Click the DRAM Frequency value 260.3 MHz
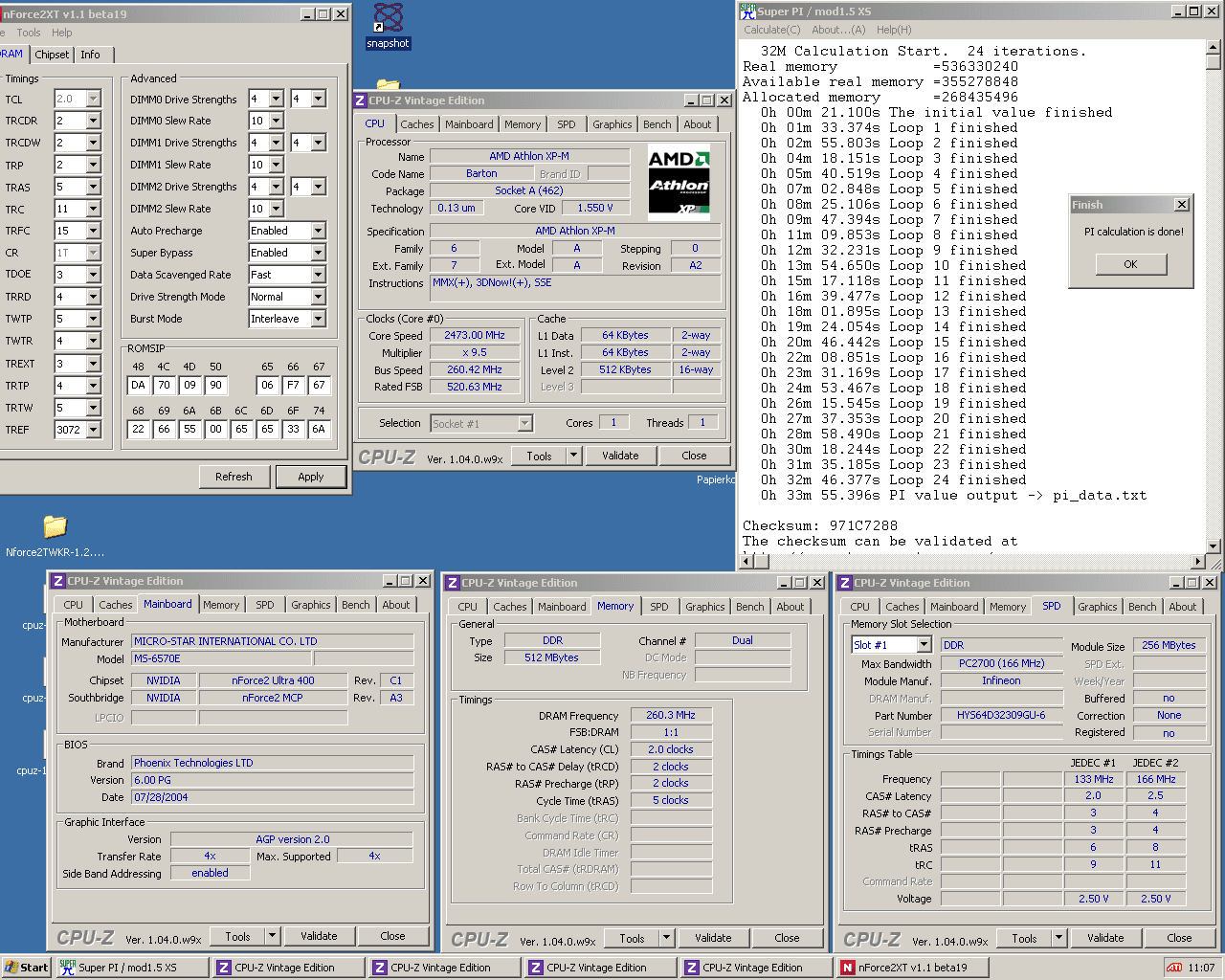The height and width of the screenshot is (980, 1225). click(671, 715)
